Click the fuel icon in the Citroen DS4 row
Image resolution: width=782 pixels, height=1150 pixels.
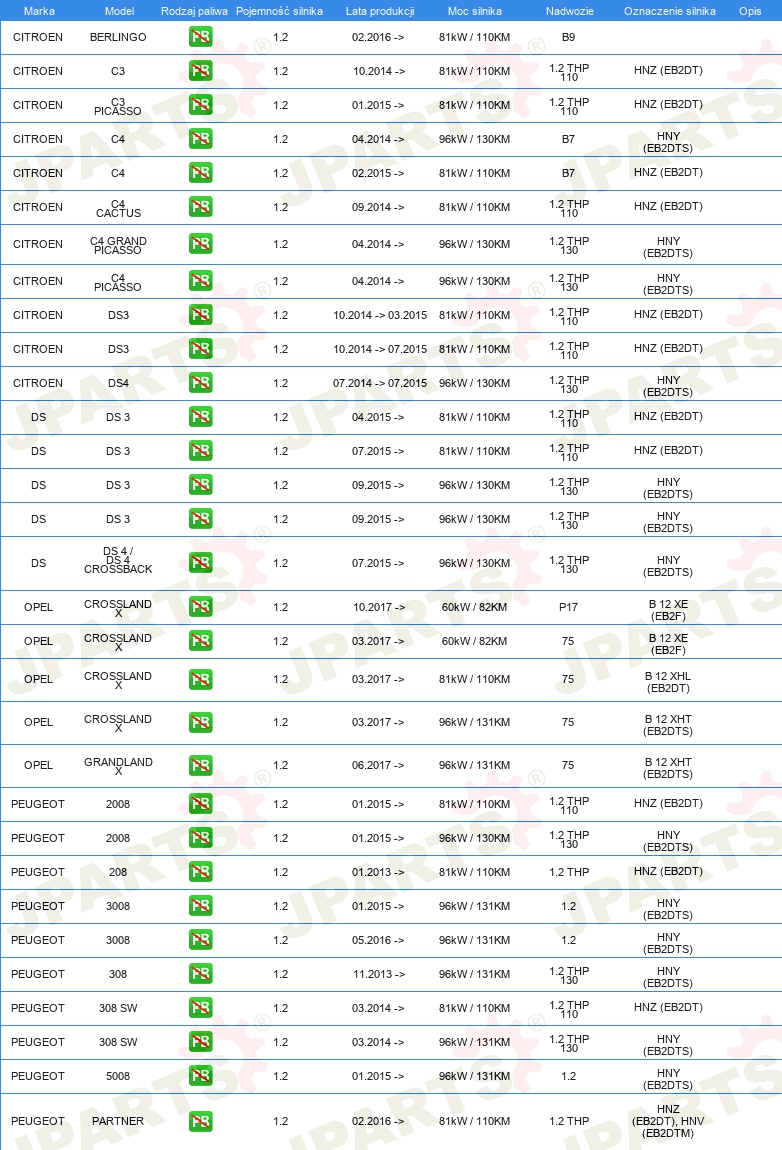[x=200, y=383]
